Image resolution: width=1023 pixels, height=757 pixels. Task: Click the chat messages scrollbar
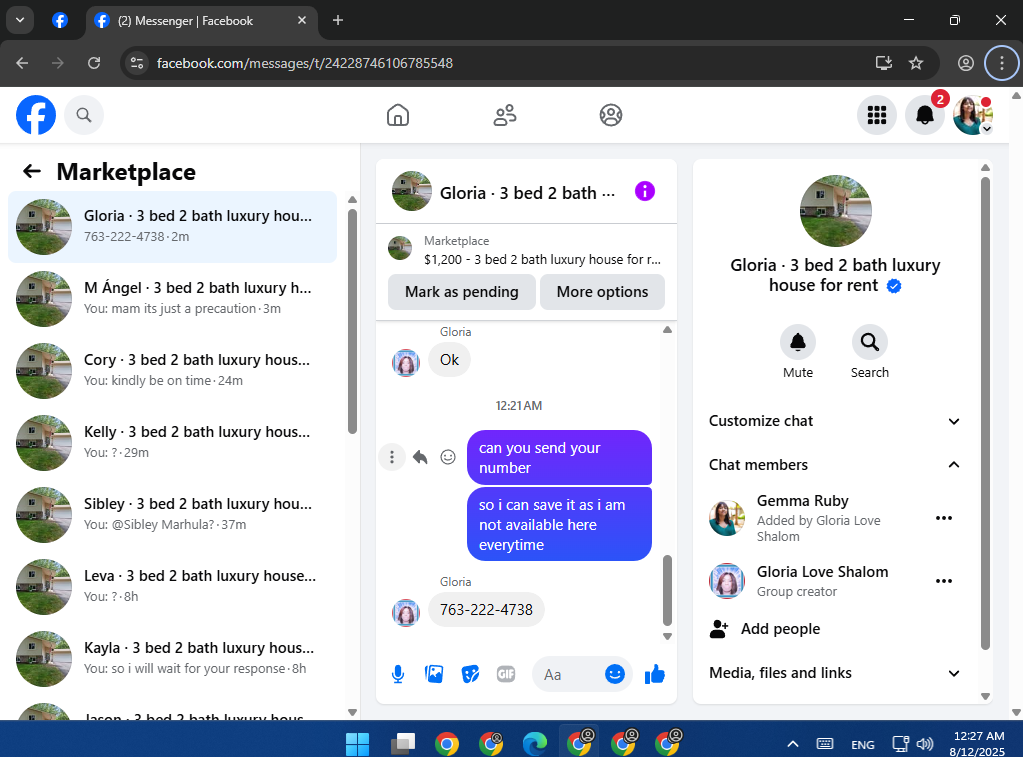pyautogui.click(x=667, y=590)
